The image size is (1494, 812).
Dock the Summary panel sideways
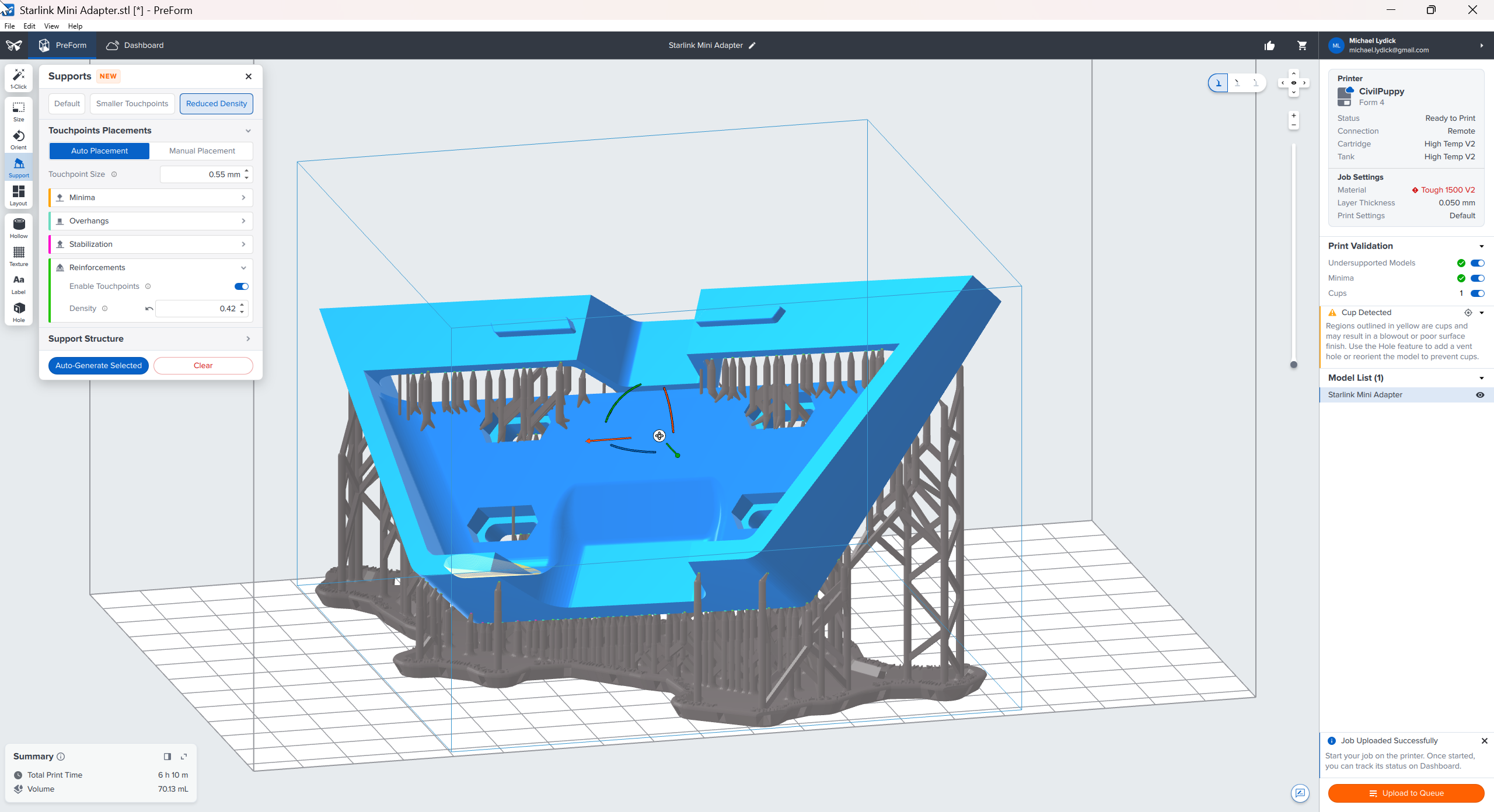click(x=167, y=757)
